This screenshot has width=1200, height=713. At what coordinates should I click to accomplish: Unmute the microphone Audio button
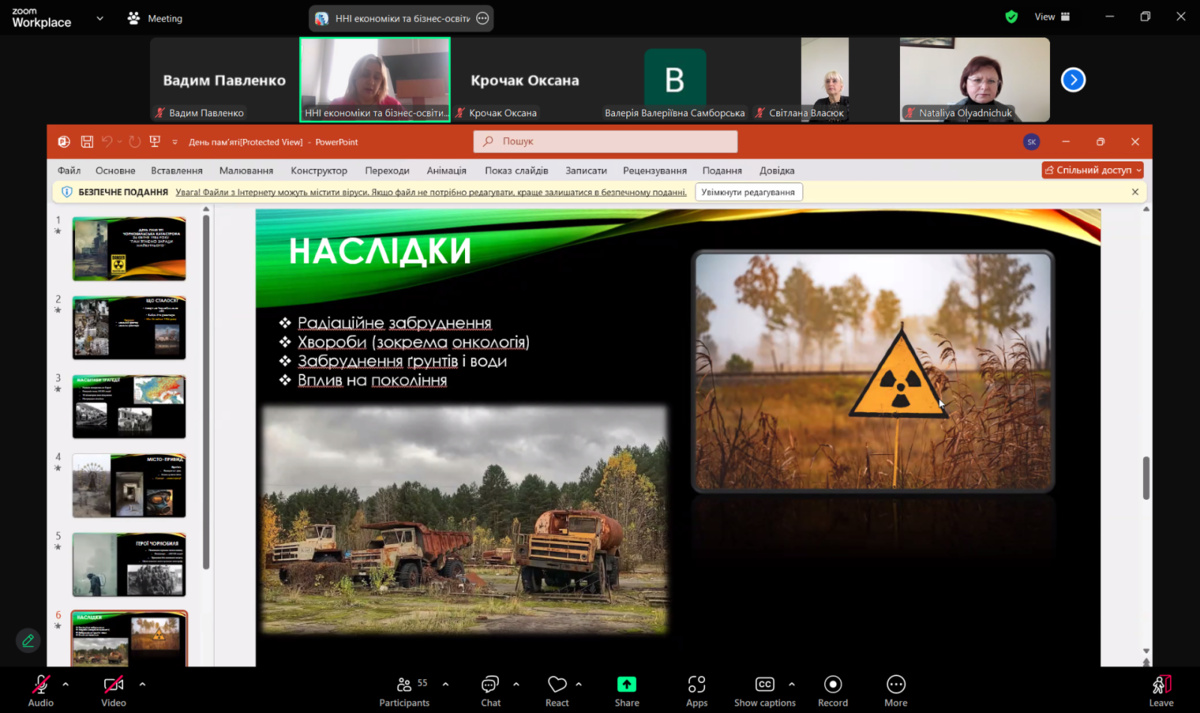point(41,685)
